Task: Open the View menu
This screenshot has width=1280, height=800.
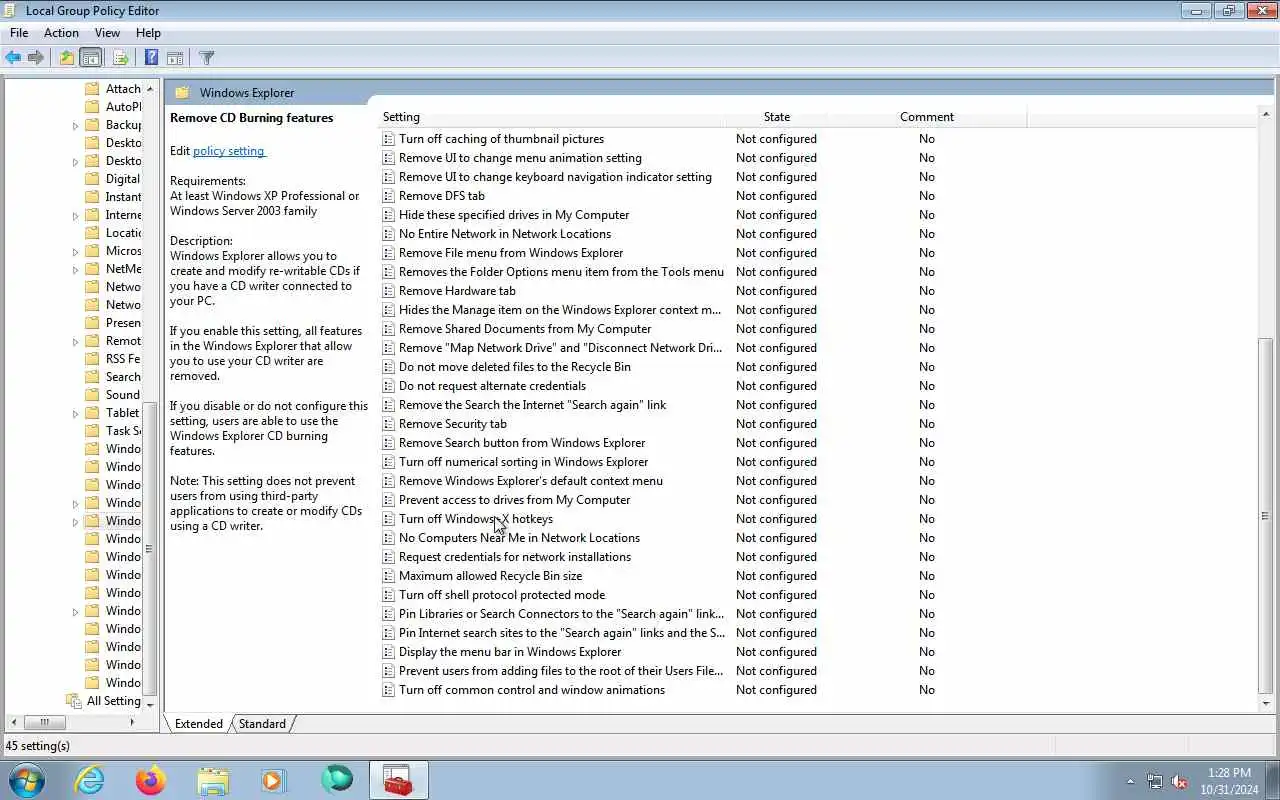Action: click(x=107, y=33)
